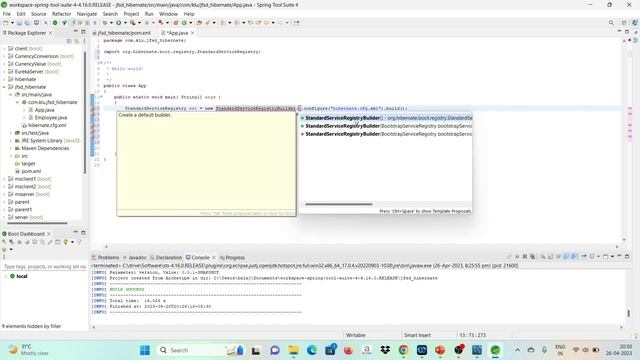Expand the Maven Dependencies node
Screen dimensions: 640x360
[x=11, y=148]
